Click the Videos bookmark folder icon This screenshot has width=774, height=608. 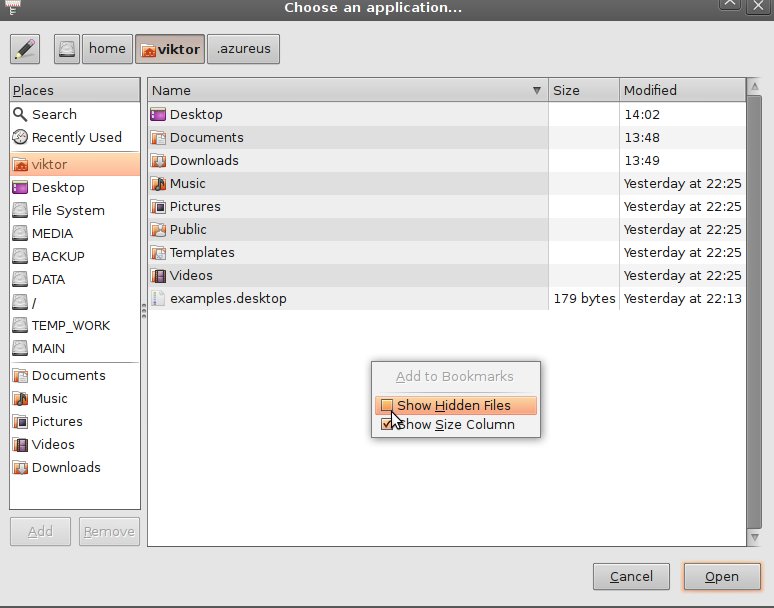[x=20, y=445]
